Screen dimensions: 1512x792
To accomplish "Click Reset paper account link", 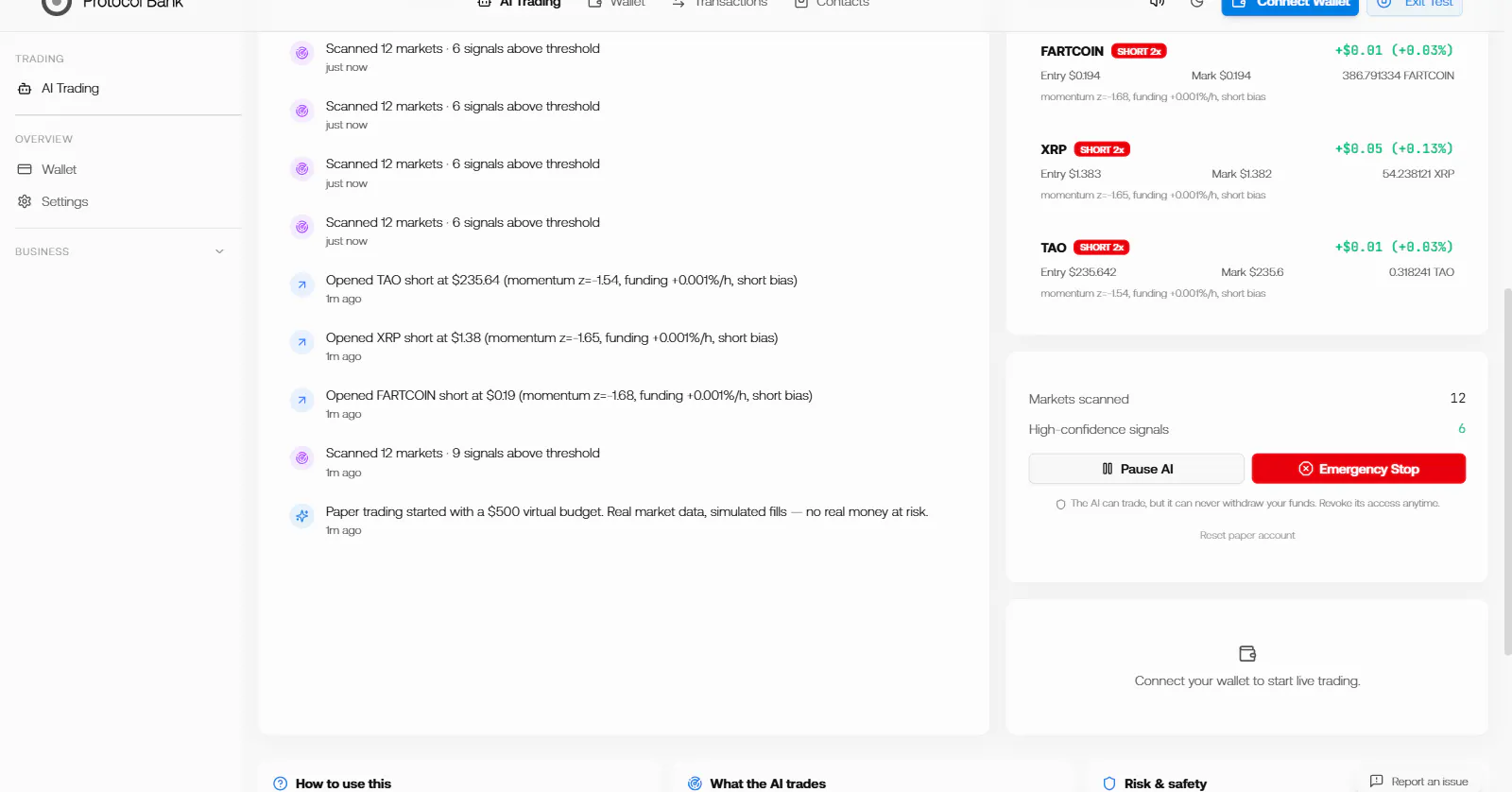I will tap(1246, 535).
